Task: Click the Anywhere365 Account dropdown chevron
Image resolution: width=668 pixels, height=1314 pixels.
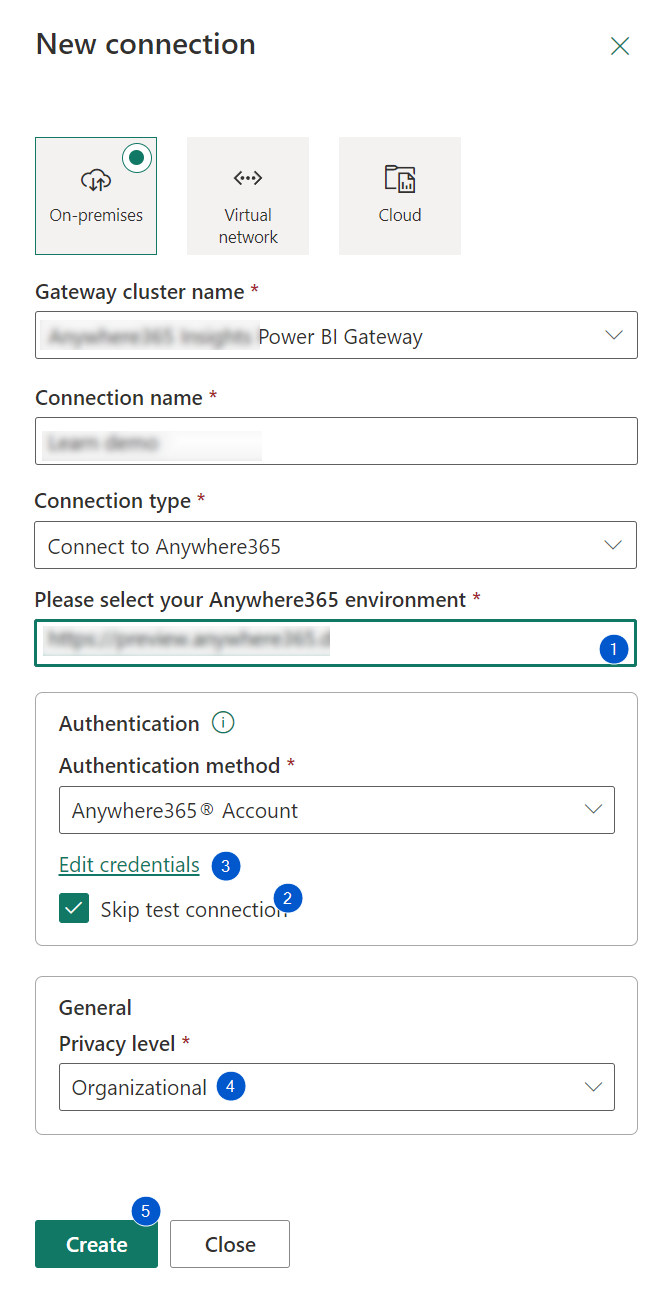Action: pyautogui.click(x=593, y=810)
